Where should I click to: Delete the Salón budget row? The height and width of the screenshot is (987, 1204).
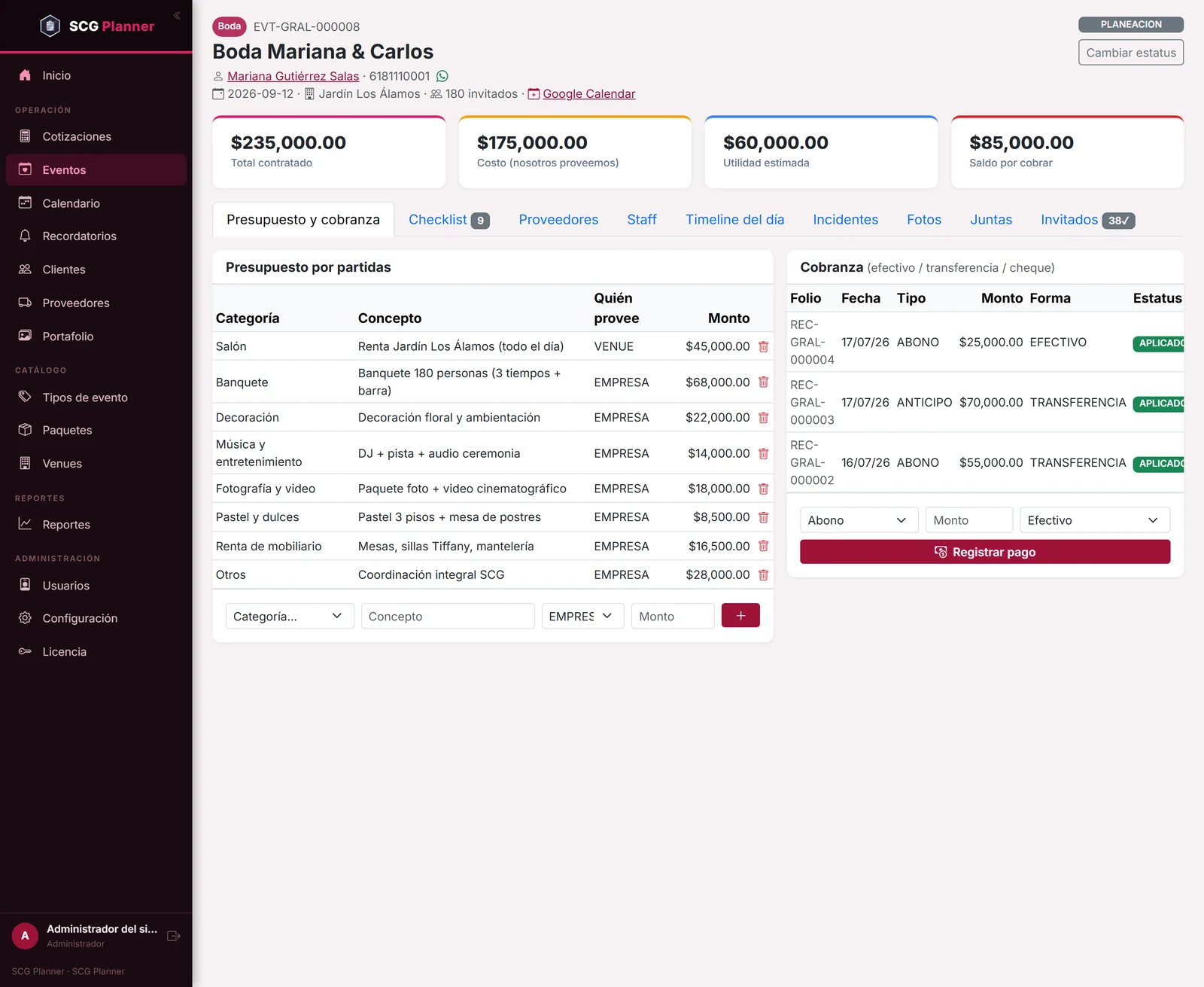click(x=763, y=346)
